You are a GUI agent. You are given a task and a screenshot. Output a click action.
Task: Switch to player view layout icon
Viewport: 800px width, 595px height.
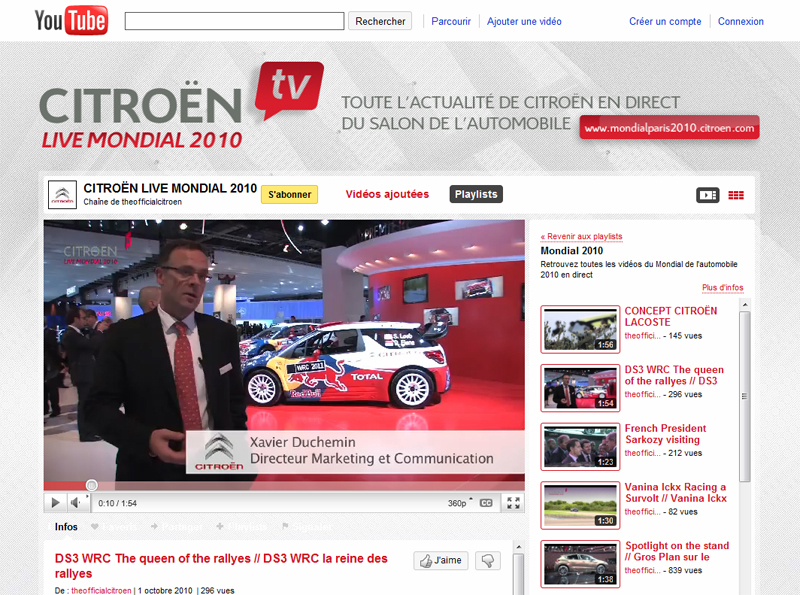pos(708,195)
